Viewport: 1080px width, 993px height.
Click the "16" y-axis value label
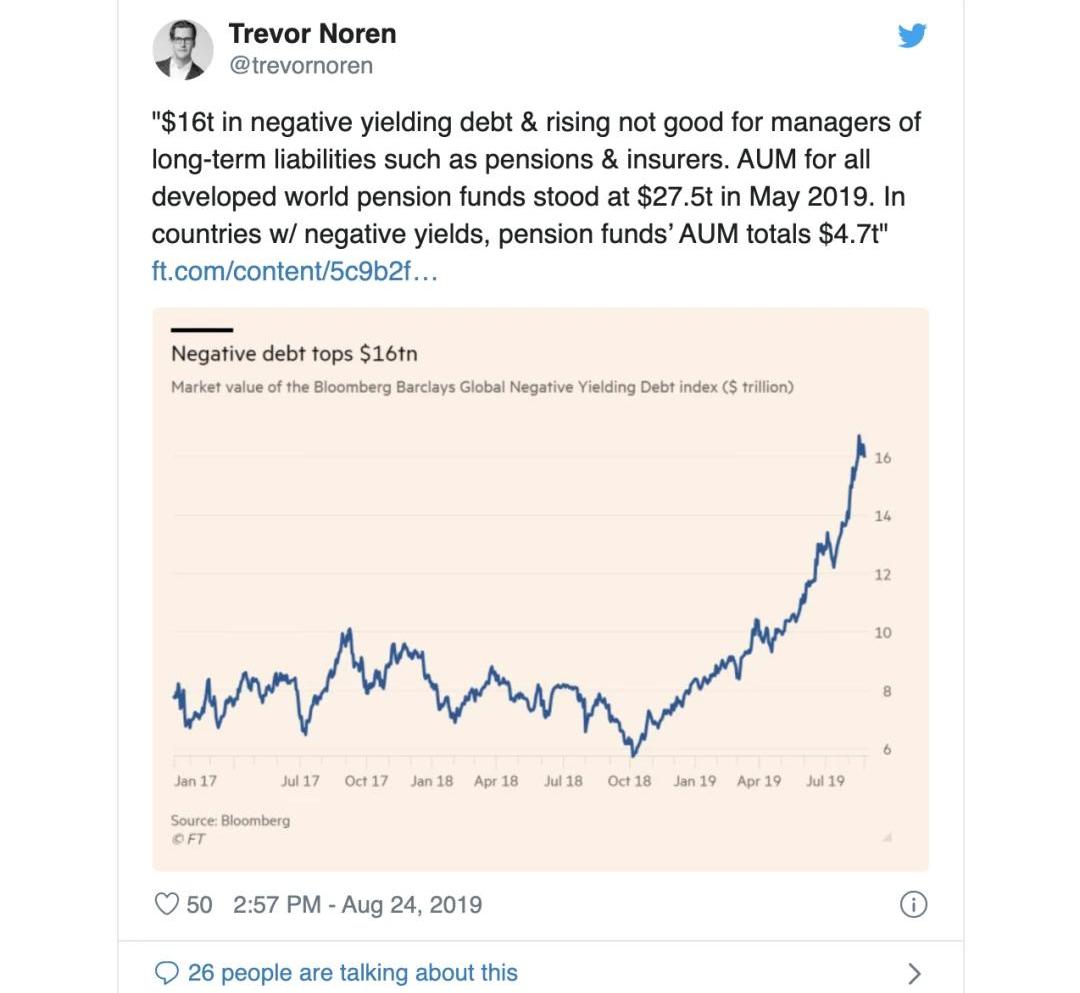click(x=882, y=458)
